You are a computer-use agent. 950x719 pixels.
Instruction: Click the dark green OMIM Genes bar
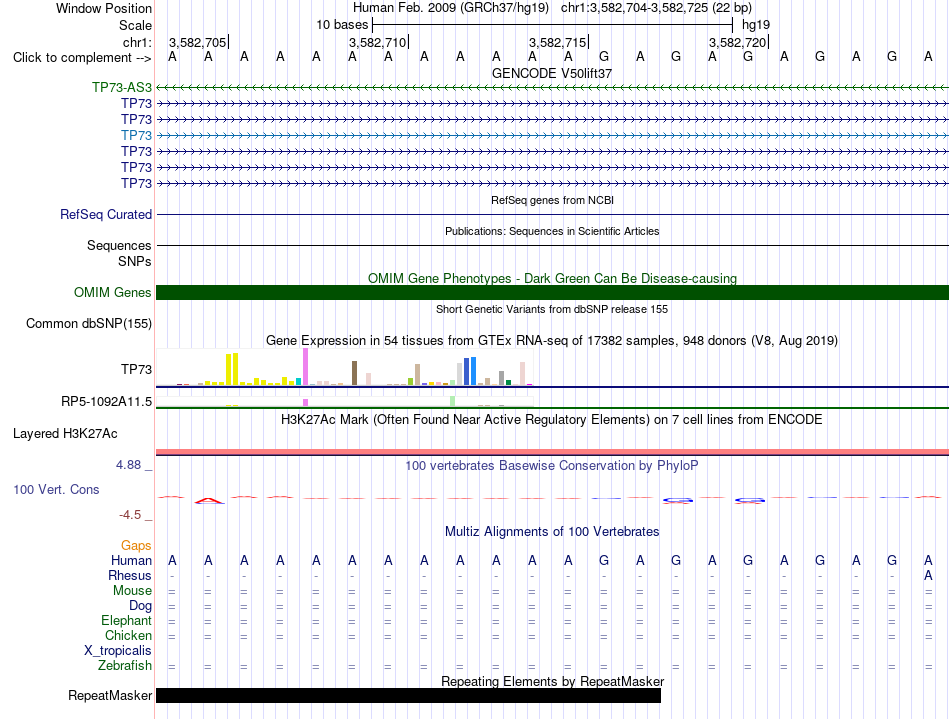[552, 293]
